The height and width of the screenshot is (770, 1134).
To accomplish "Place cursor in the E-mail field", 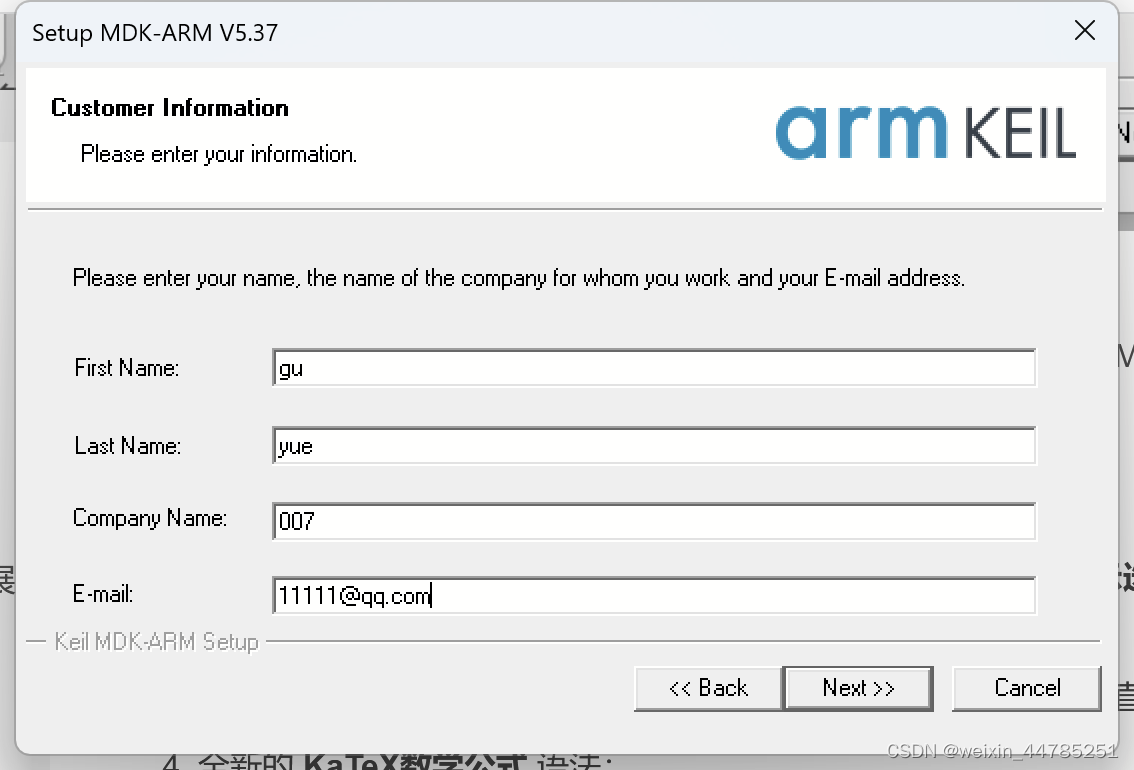I will [x=654, y=596].
